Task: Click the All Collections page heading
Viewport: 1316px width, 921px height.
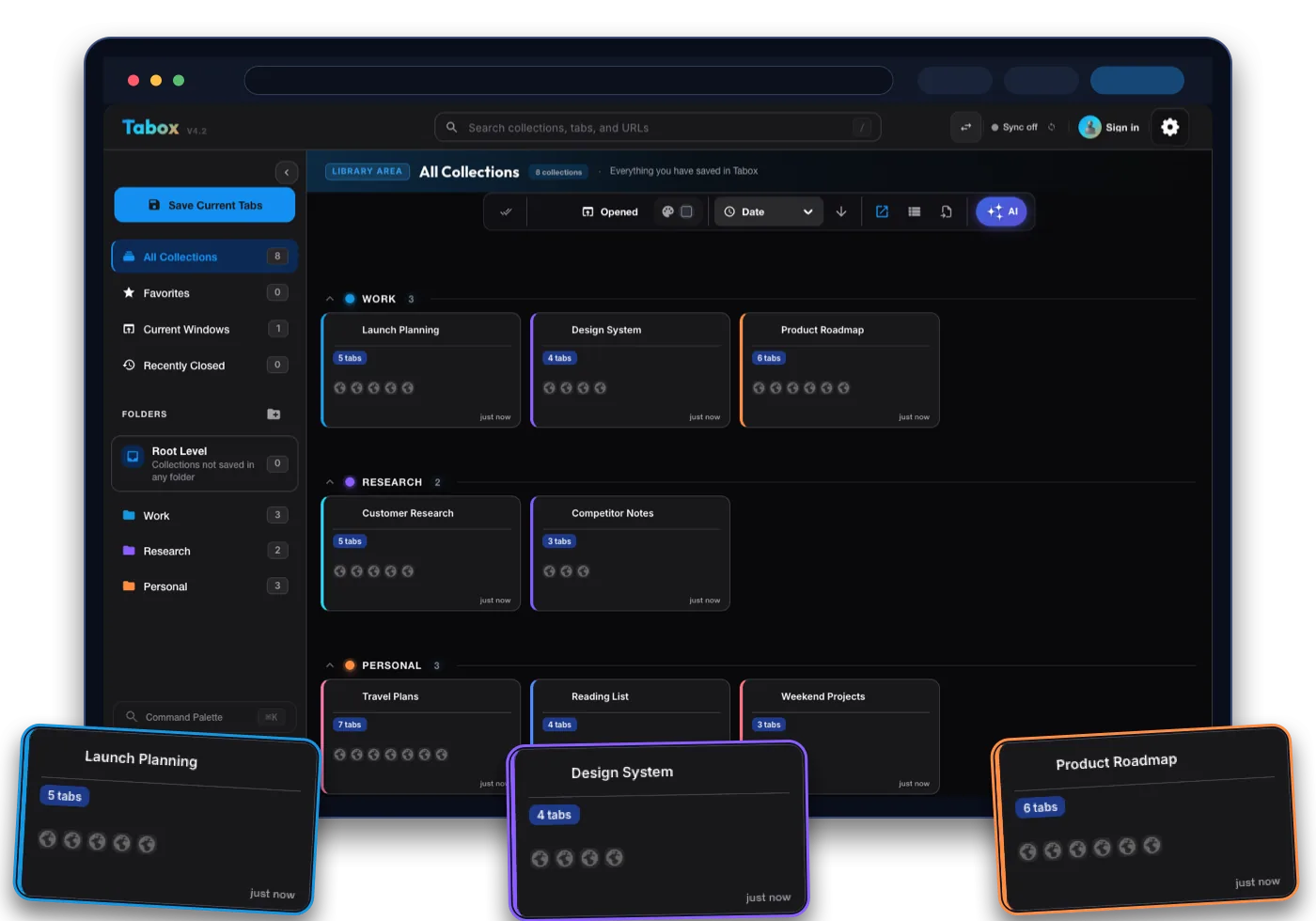Action: tap(469, 172)
